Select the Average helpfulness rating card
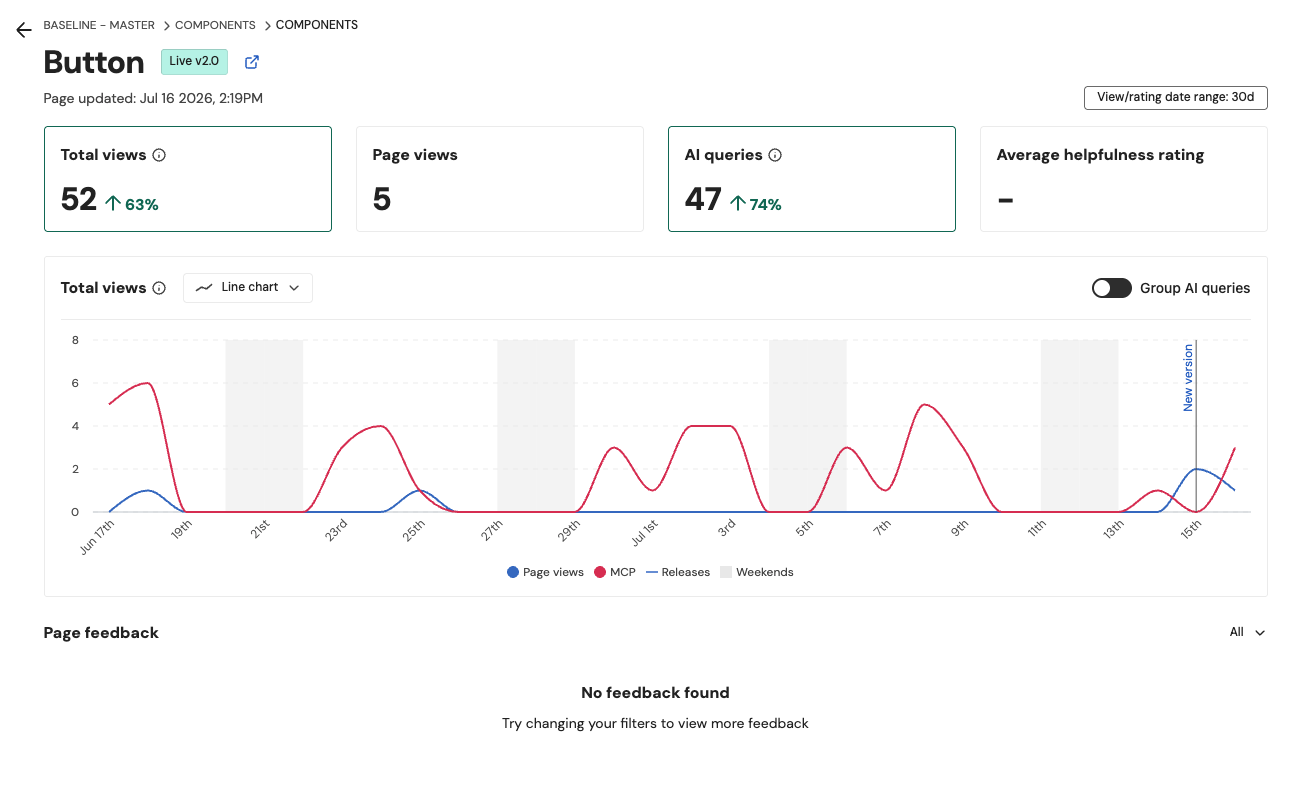1302x794 pixels. tap(1124, 179)
